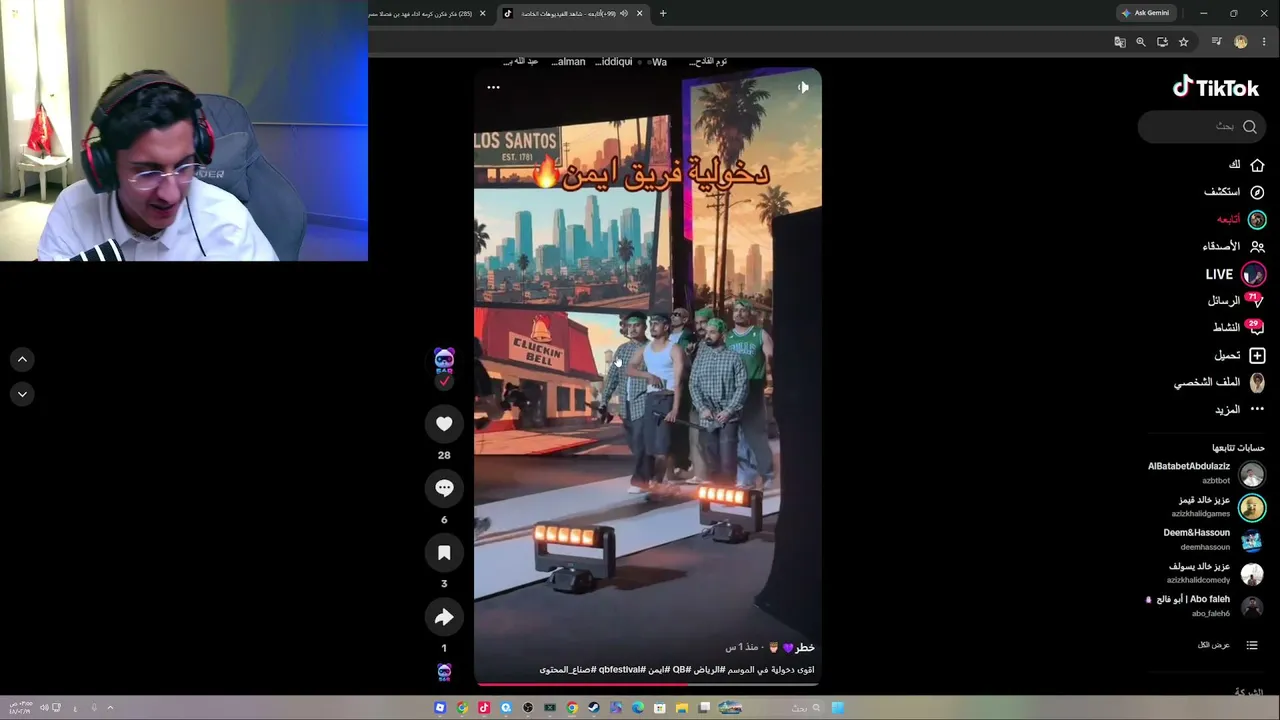Open the video creator's avatar beside the video
1280x720 pixels.
[x=444, y=360]
